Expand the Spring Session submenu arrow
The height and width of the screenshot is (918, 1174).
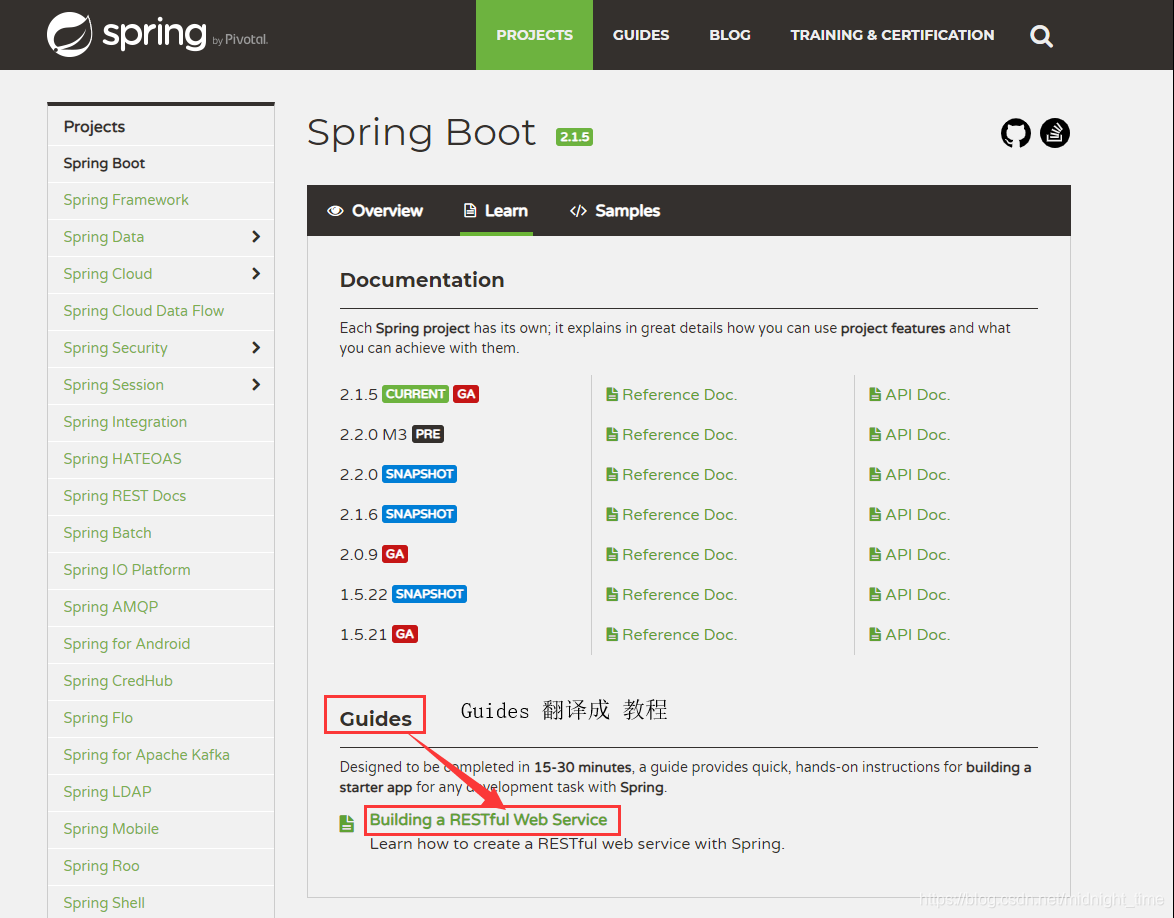point(256,384)
